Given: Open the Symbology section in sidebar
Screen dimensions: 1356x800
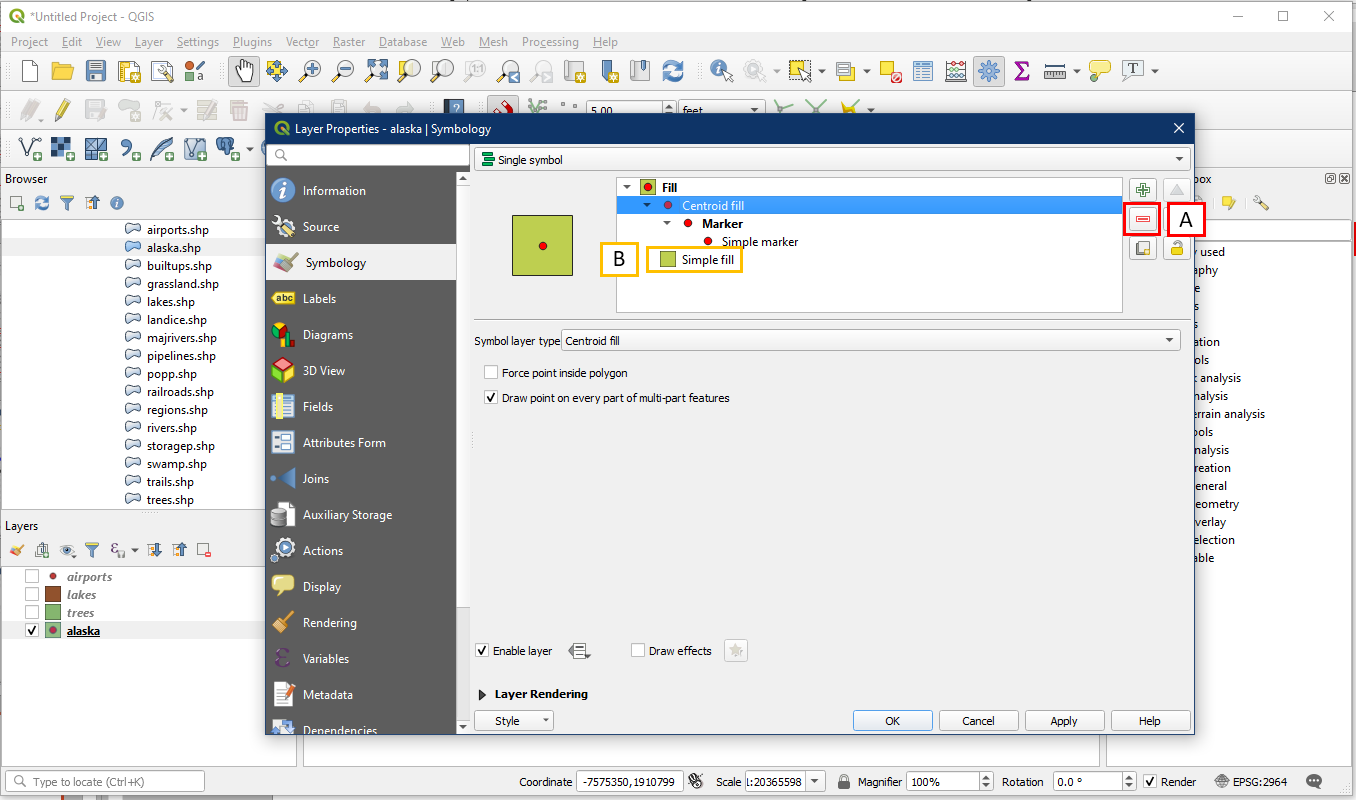Looking at the screenshot, I should point(335,263).
